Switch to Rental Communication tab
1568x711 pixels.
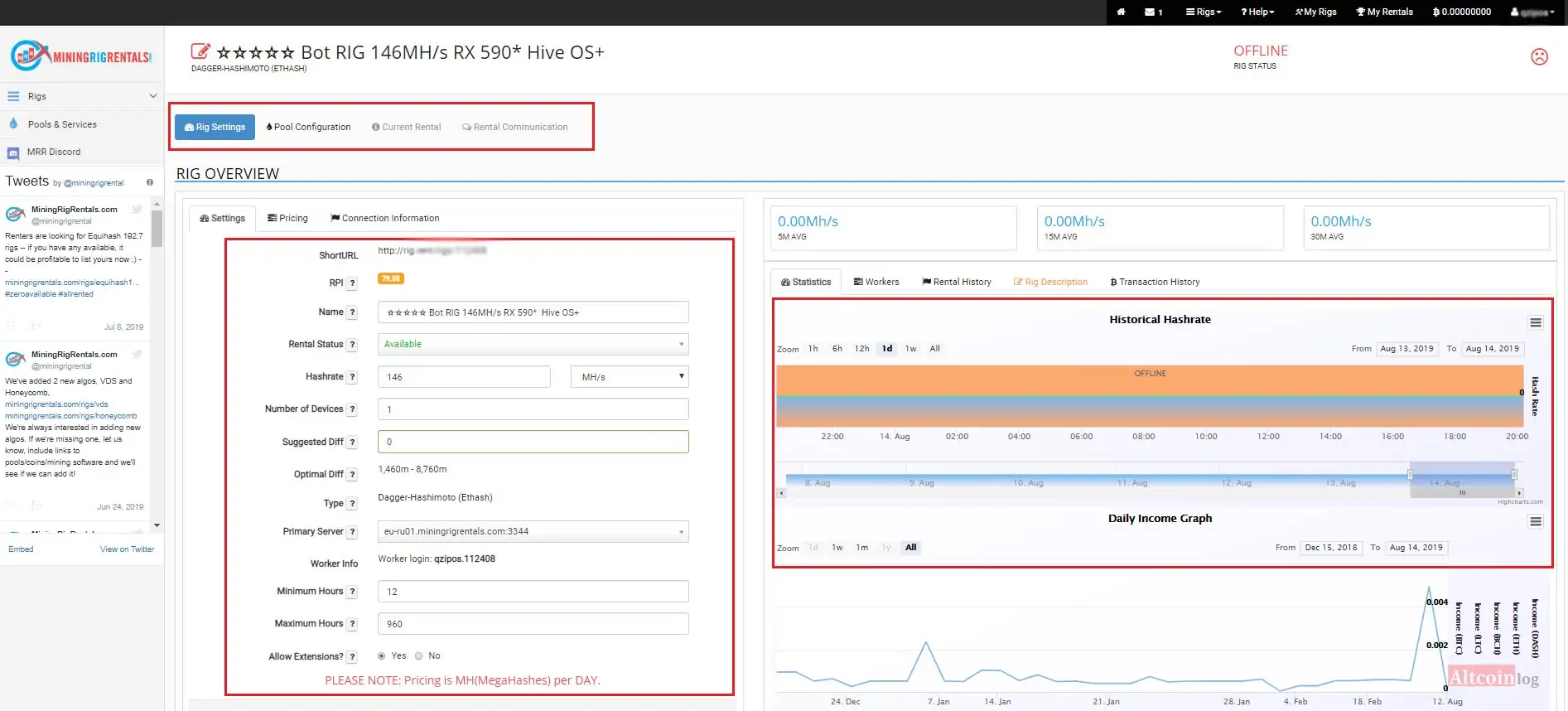coord(514,127)
